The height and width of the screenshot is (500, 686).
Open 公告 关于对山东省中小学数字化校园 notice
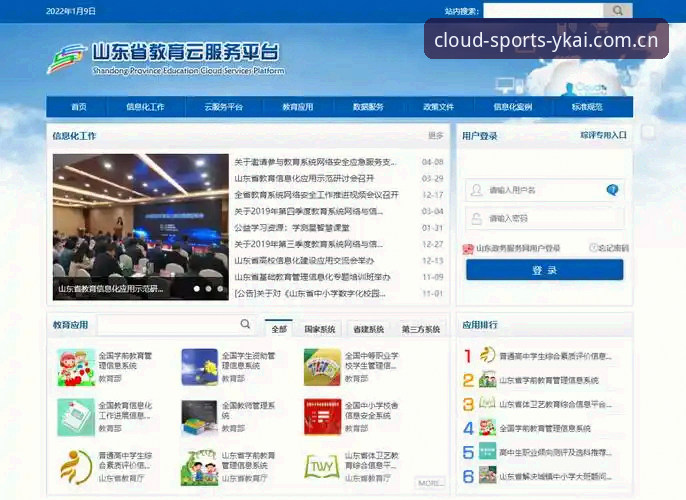310,293
